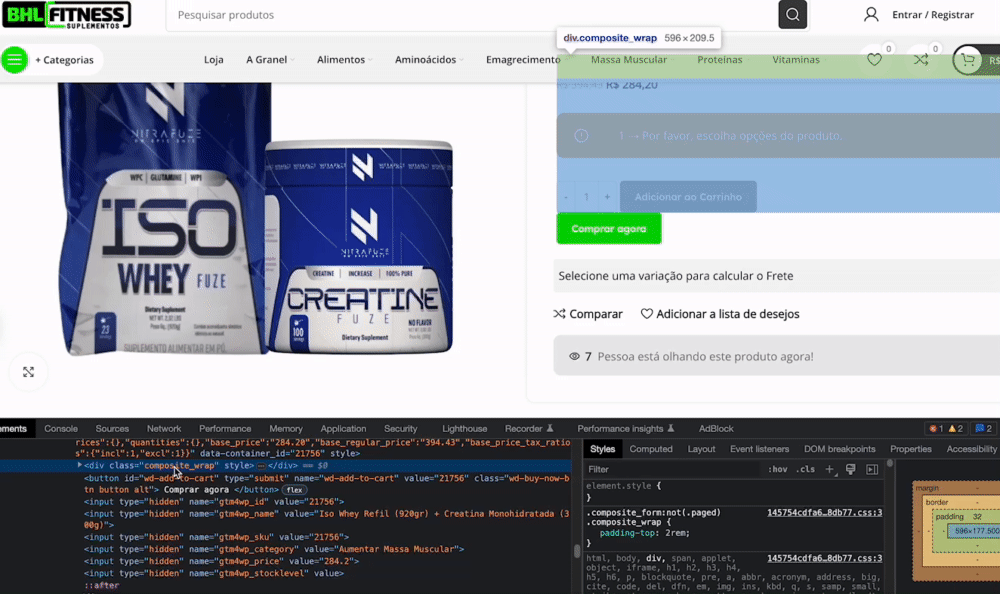
Task: Open the Layout tab
Action: click(x=701, y=449)
